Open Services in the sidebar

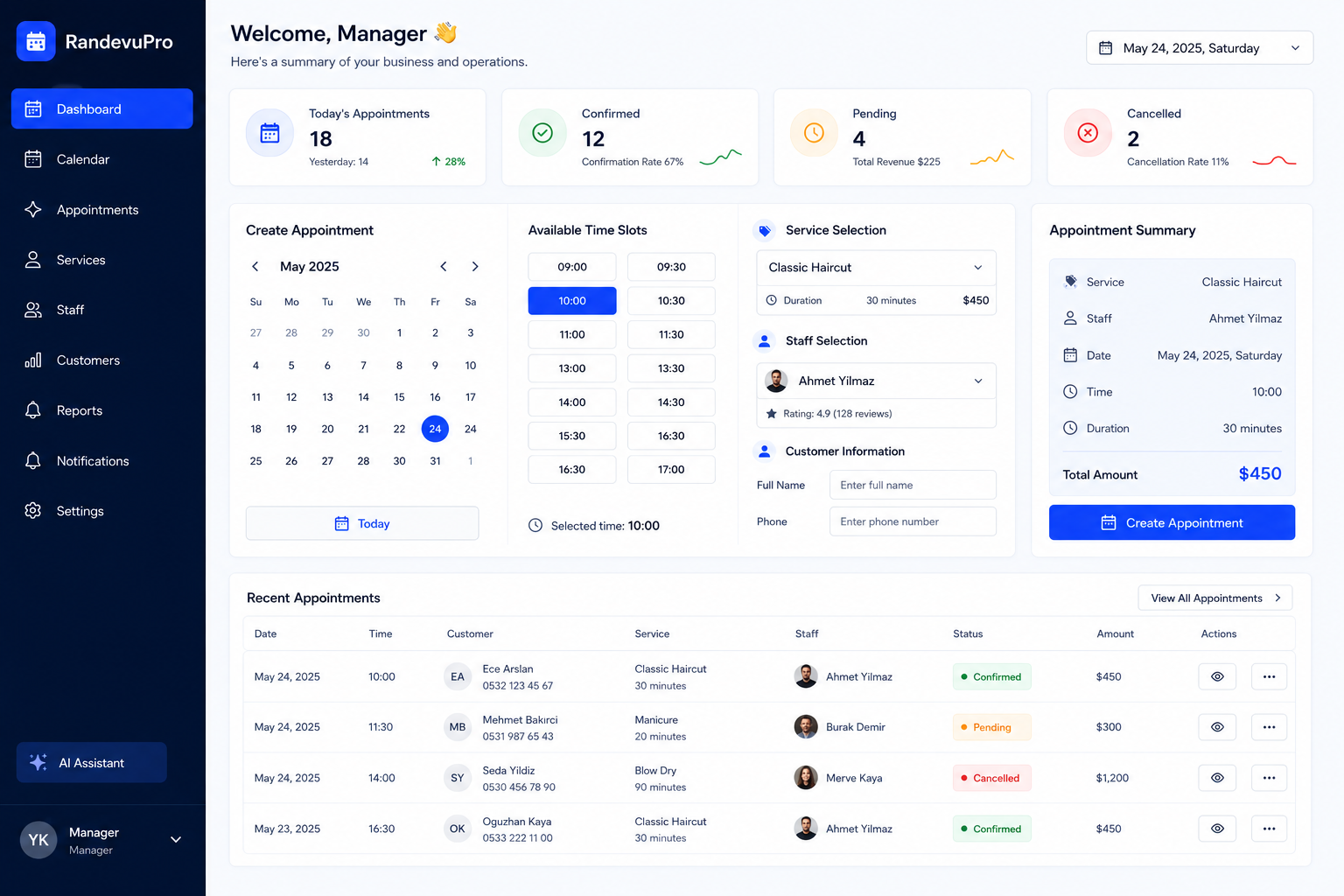102,260
